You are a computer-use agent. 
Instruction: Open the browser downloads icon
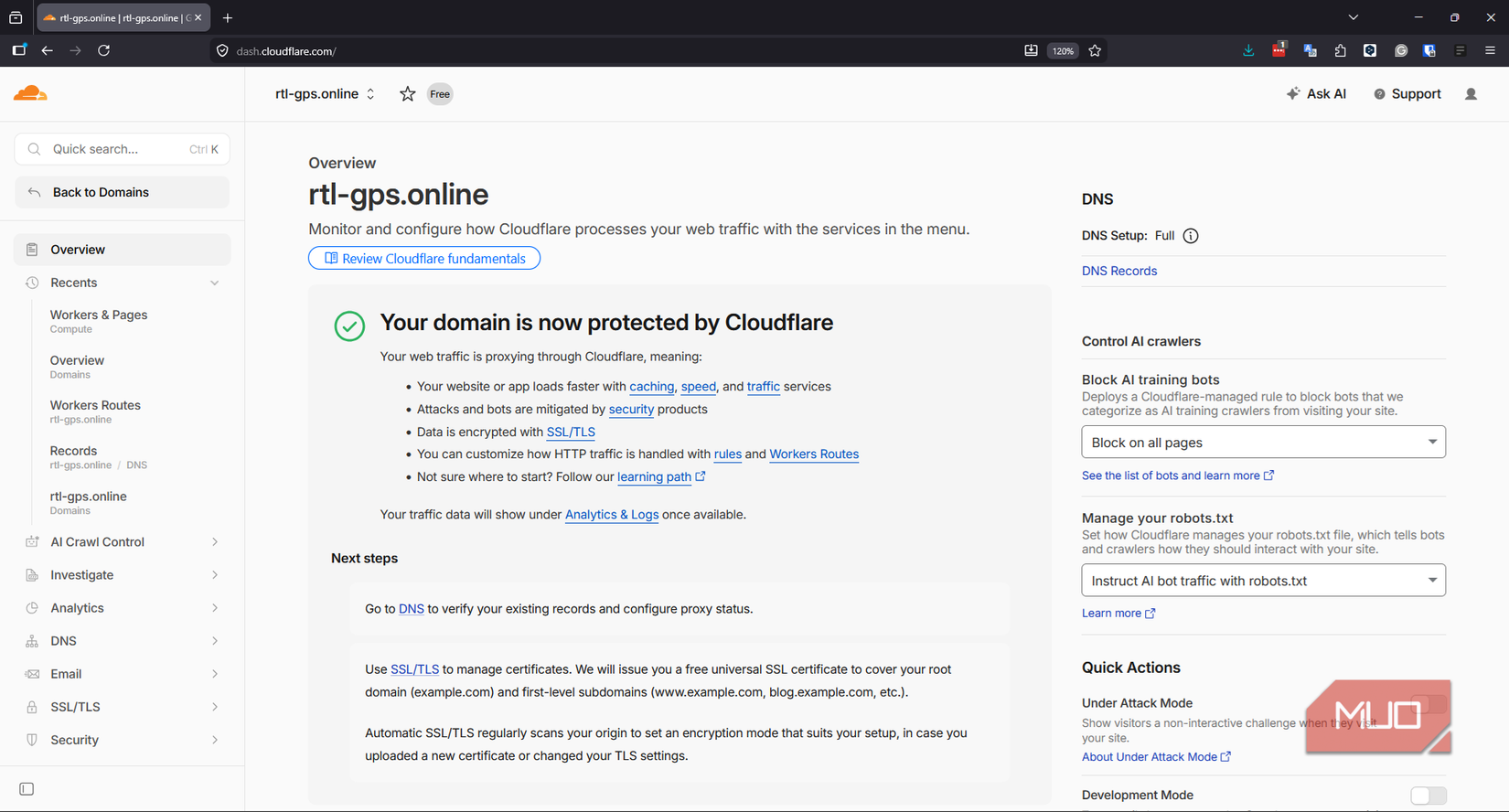(x=1248, y=50)
